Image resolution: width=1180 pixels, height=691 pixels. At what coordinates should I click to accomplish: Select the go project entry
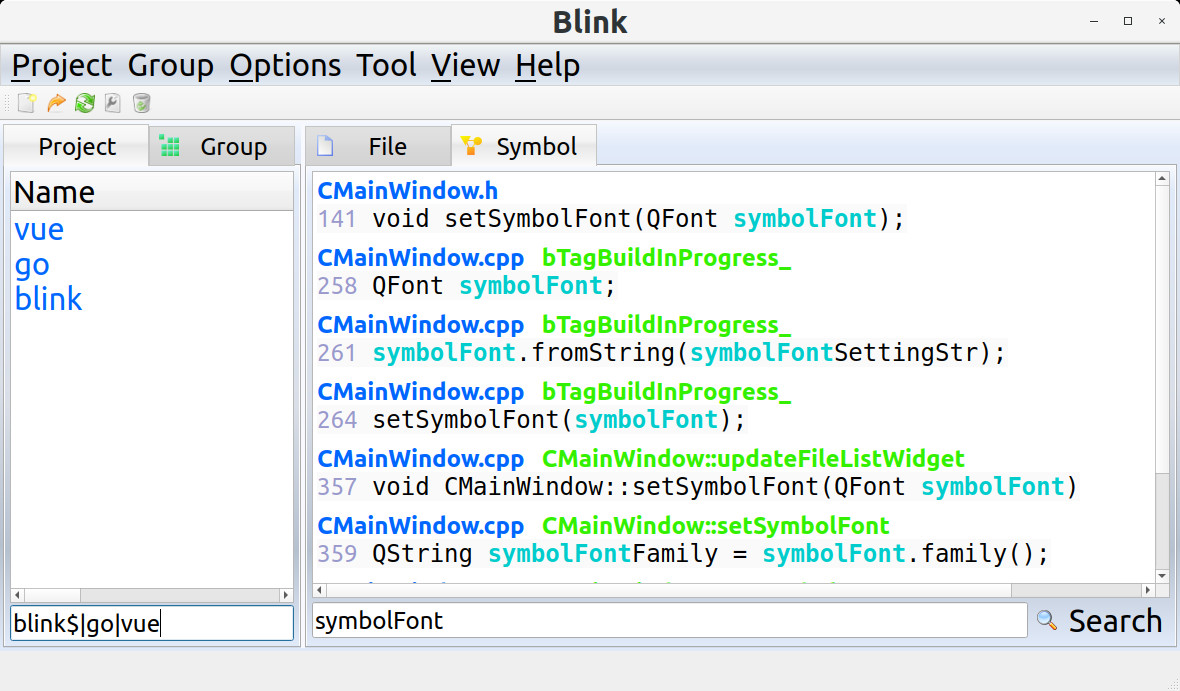pos(32,265)
